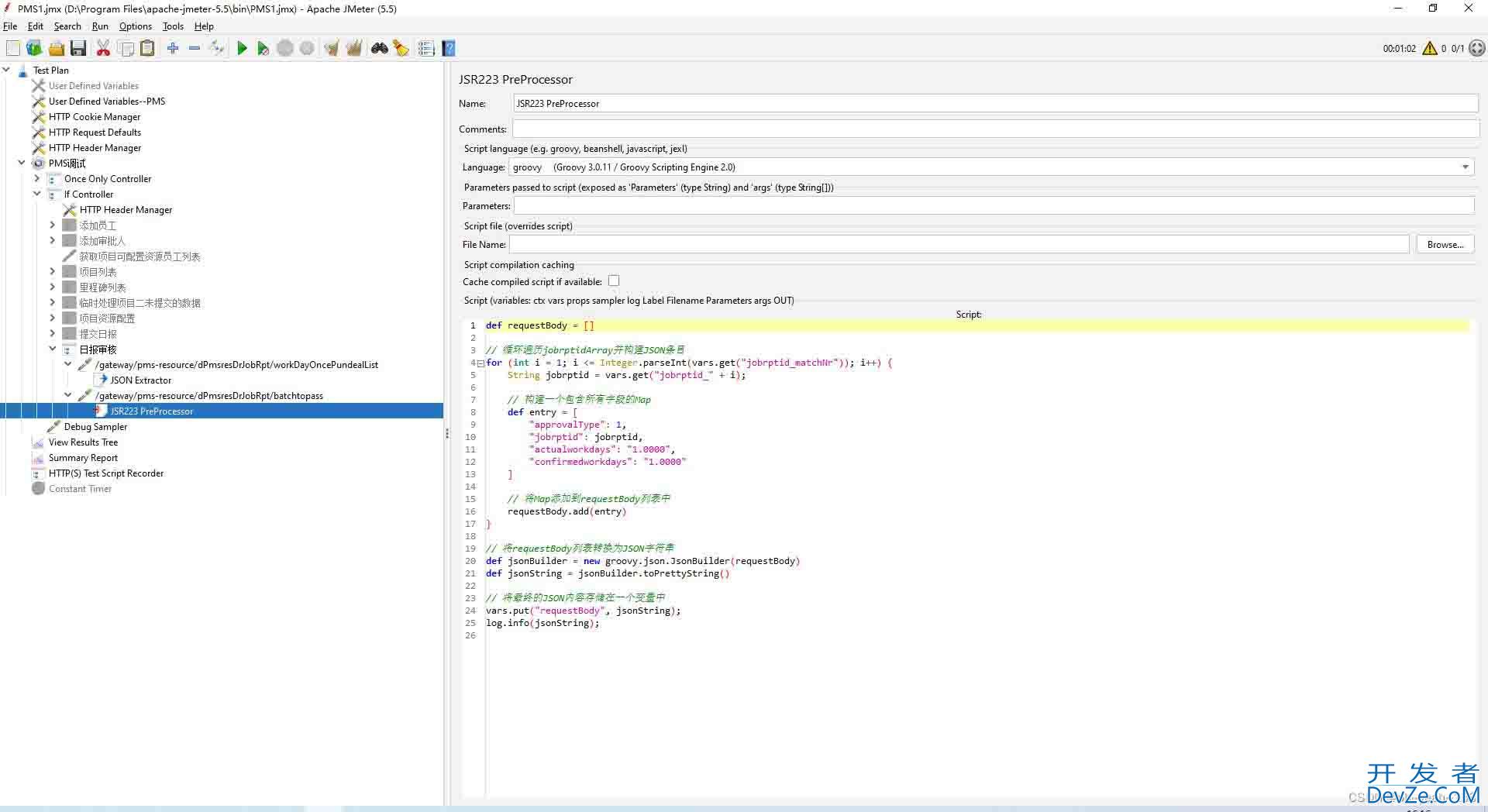The image size is (1488, 812).
Task: Open the Help menu
Action: [204, 26]
